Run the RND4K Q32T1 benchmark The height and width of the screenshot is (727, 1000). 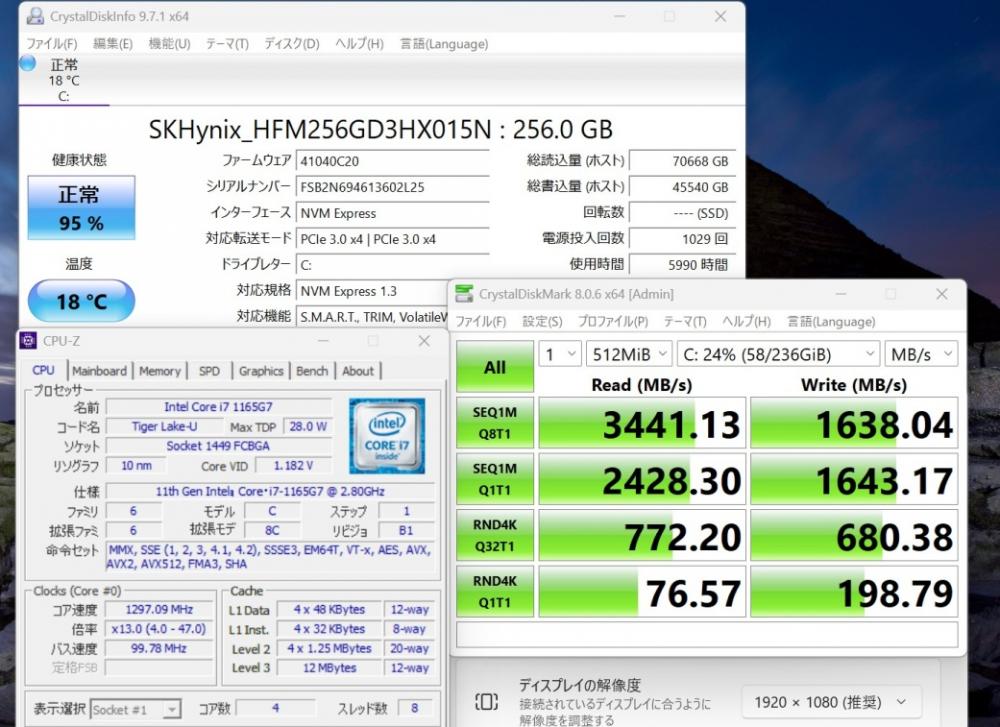pos(495,535)
